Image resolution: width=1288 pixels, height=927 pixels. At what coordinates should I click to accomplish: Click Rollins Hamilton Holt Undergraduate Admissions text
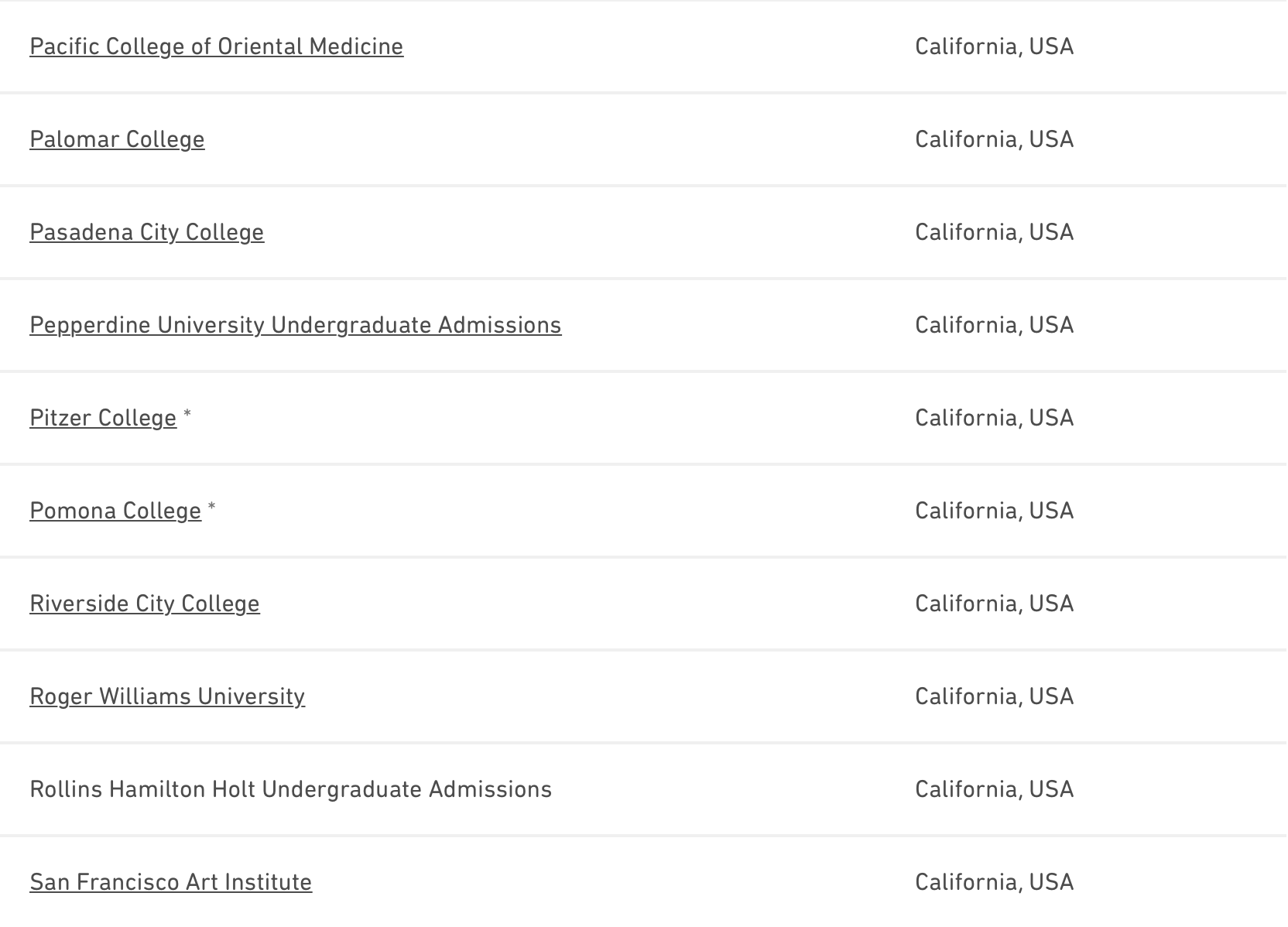[x=290, y=789]
